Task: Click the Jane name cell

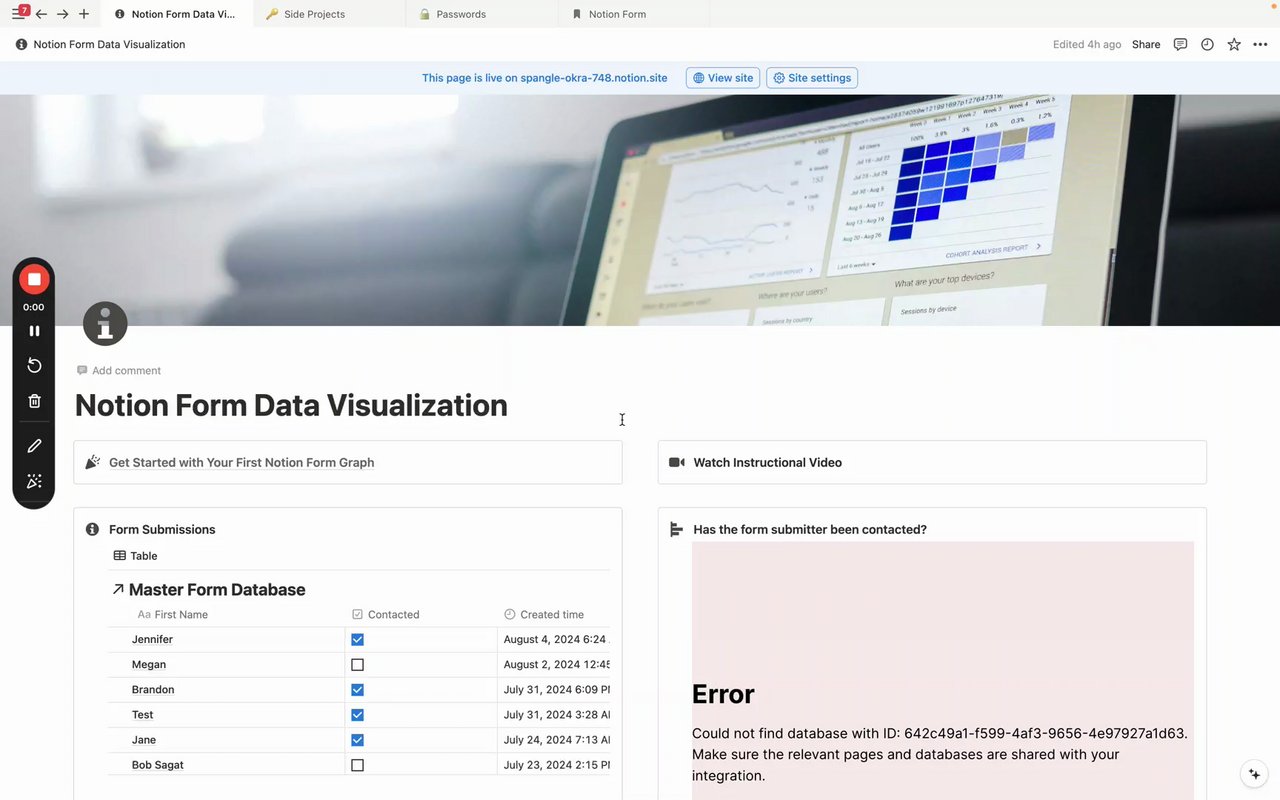Action: point(226,740)
